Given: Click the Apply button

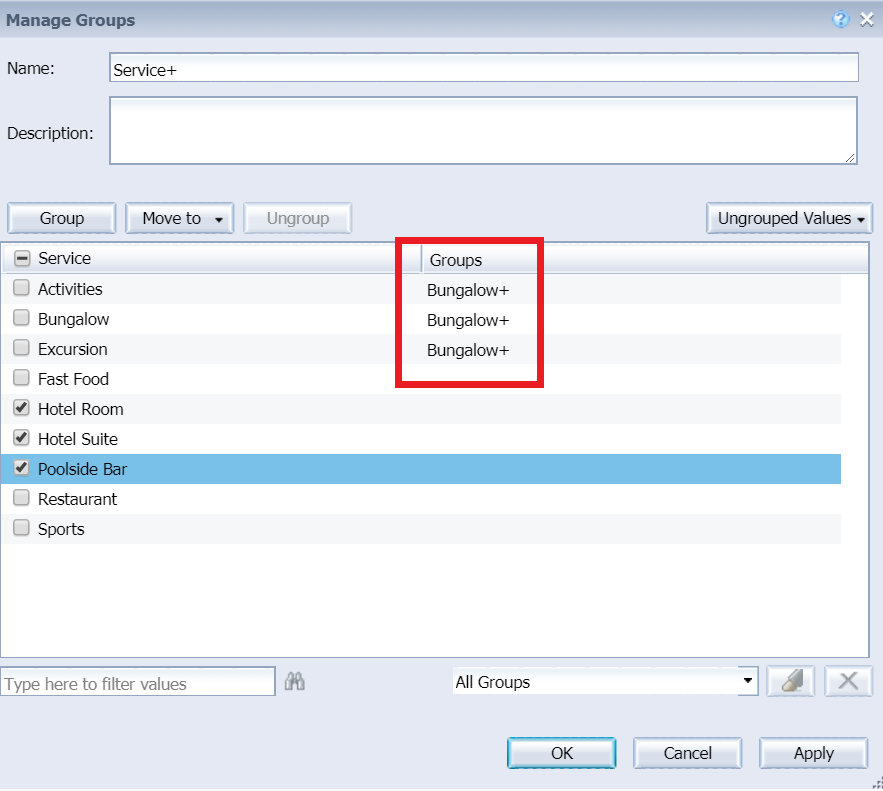Looking at the screenshot, I should [813, 753].
